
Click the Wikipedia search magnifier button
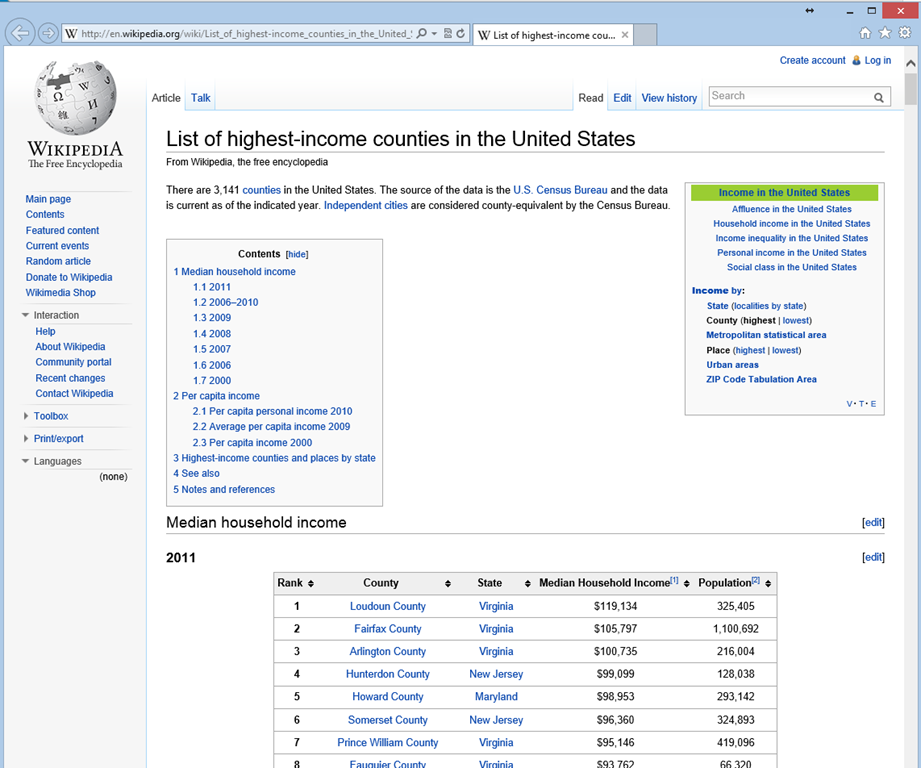tap(879, 97)
